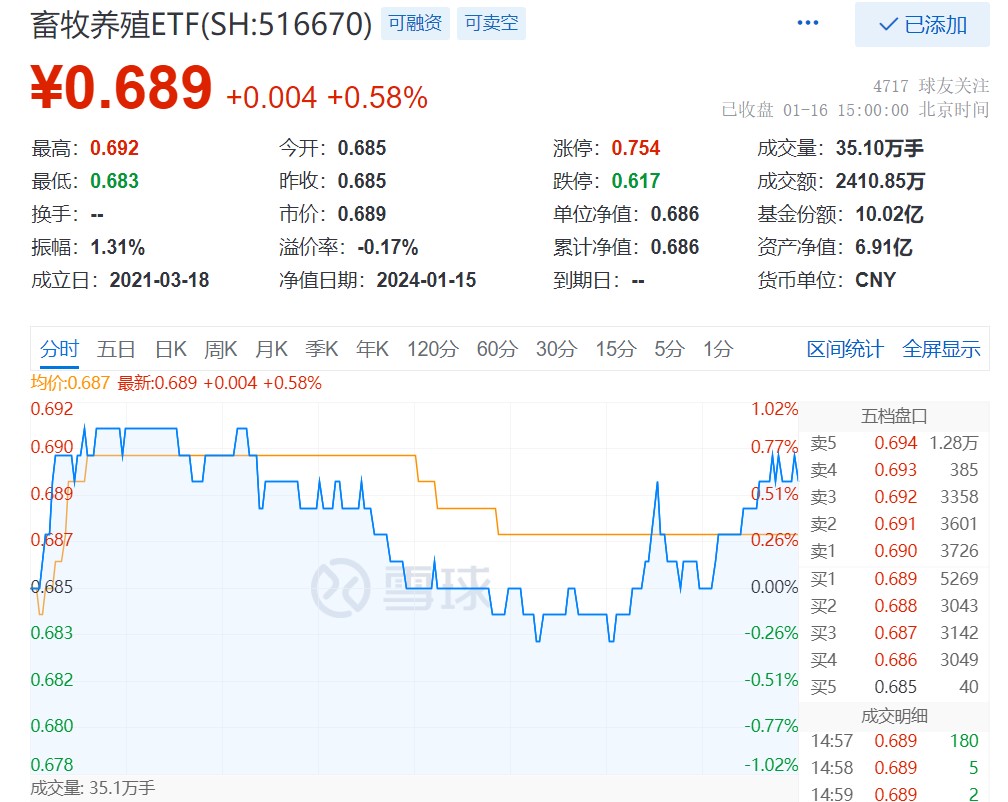
Task: Click the 成交额 value 2410.85万
Action: click(x=880, y=181)
